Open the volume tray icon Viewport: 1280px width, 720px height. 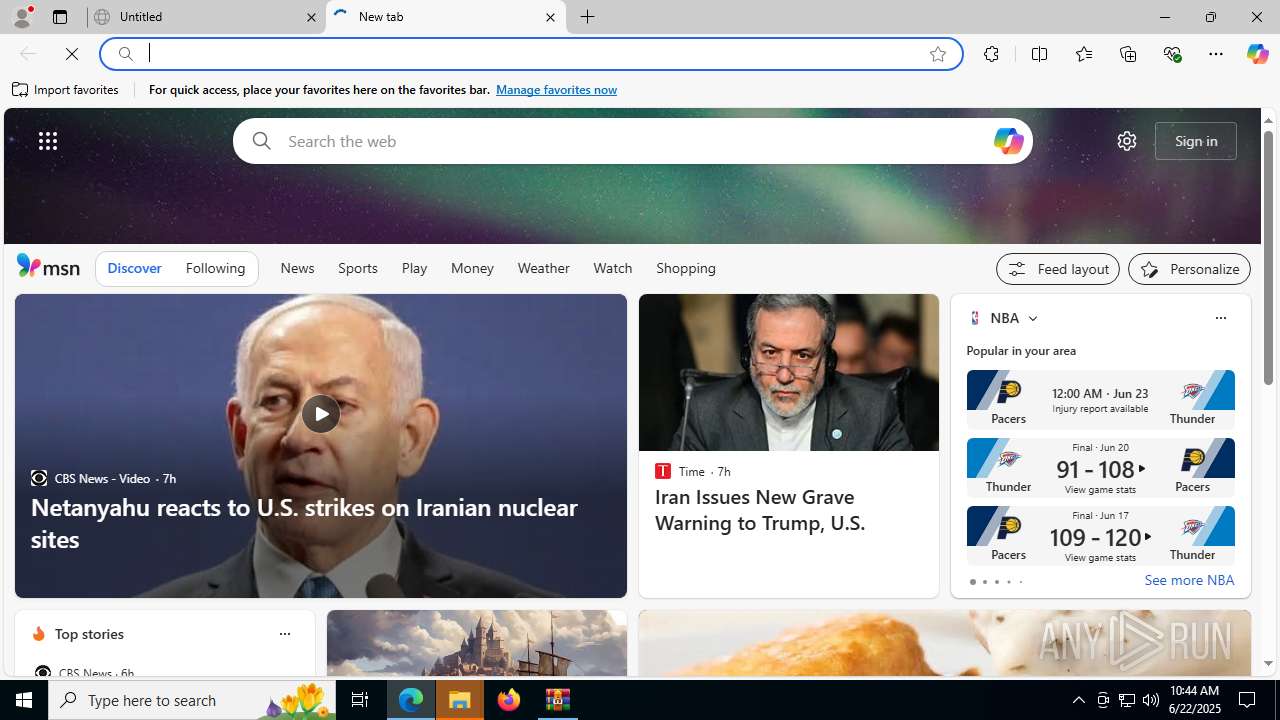(x=1151, y=700)
